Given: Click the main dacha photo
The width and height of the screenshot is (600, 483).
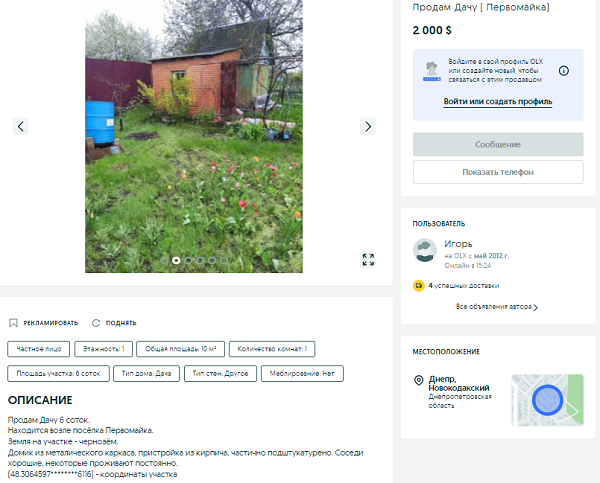Looking at the screenshot, I should tap(194, 136).
